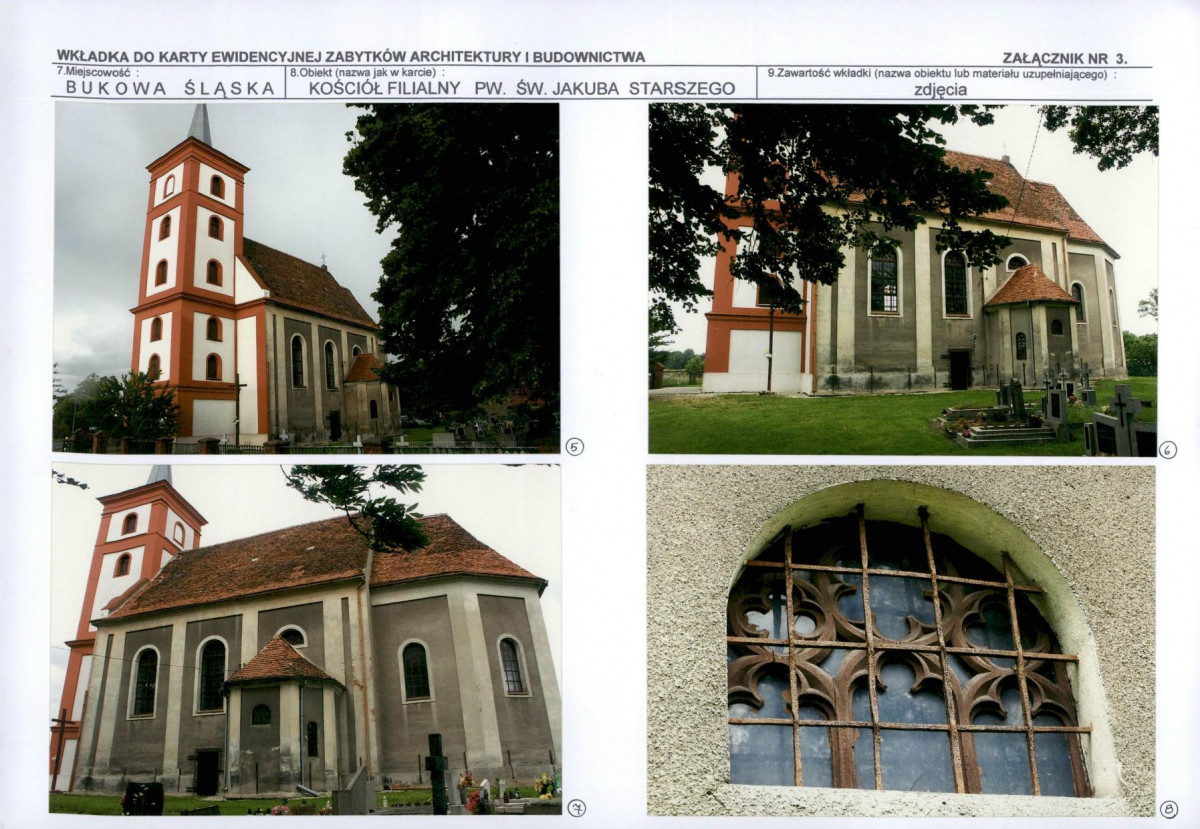Click the circled number 6 photo label
The width and height of the screenshot is (1200, 829).
[x=1167, y=450]
